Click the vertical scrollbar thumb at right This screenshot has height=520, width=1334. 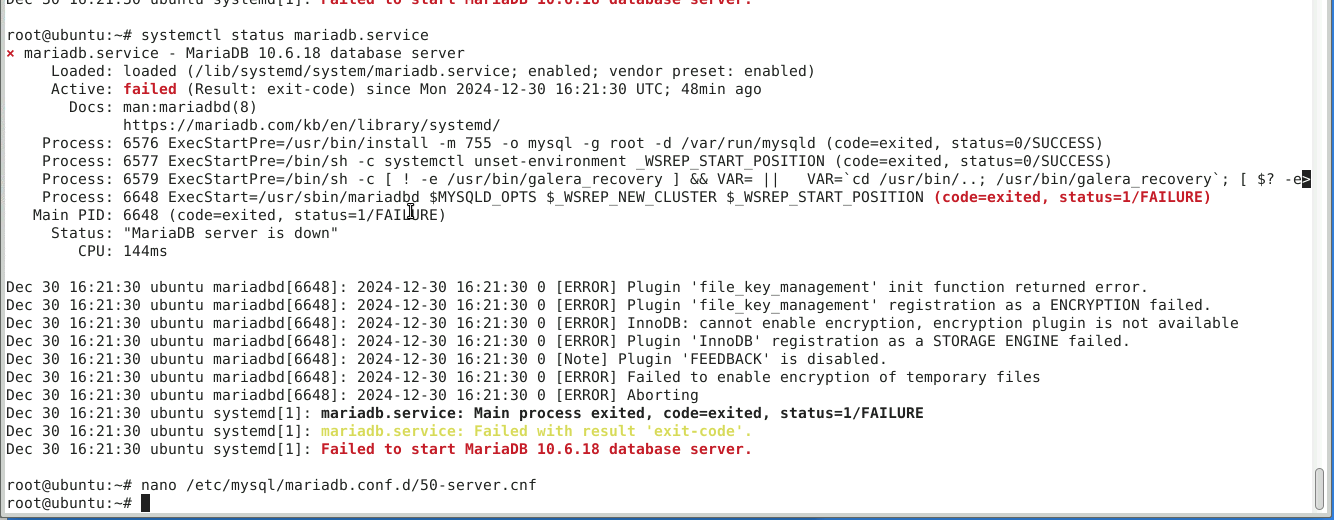tap(1320, 489)
